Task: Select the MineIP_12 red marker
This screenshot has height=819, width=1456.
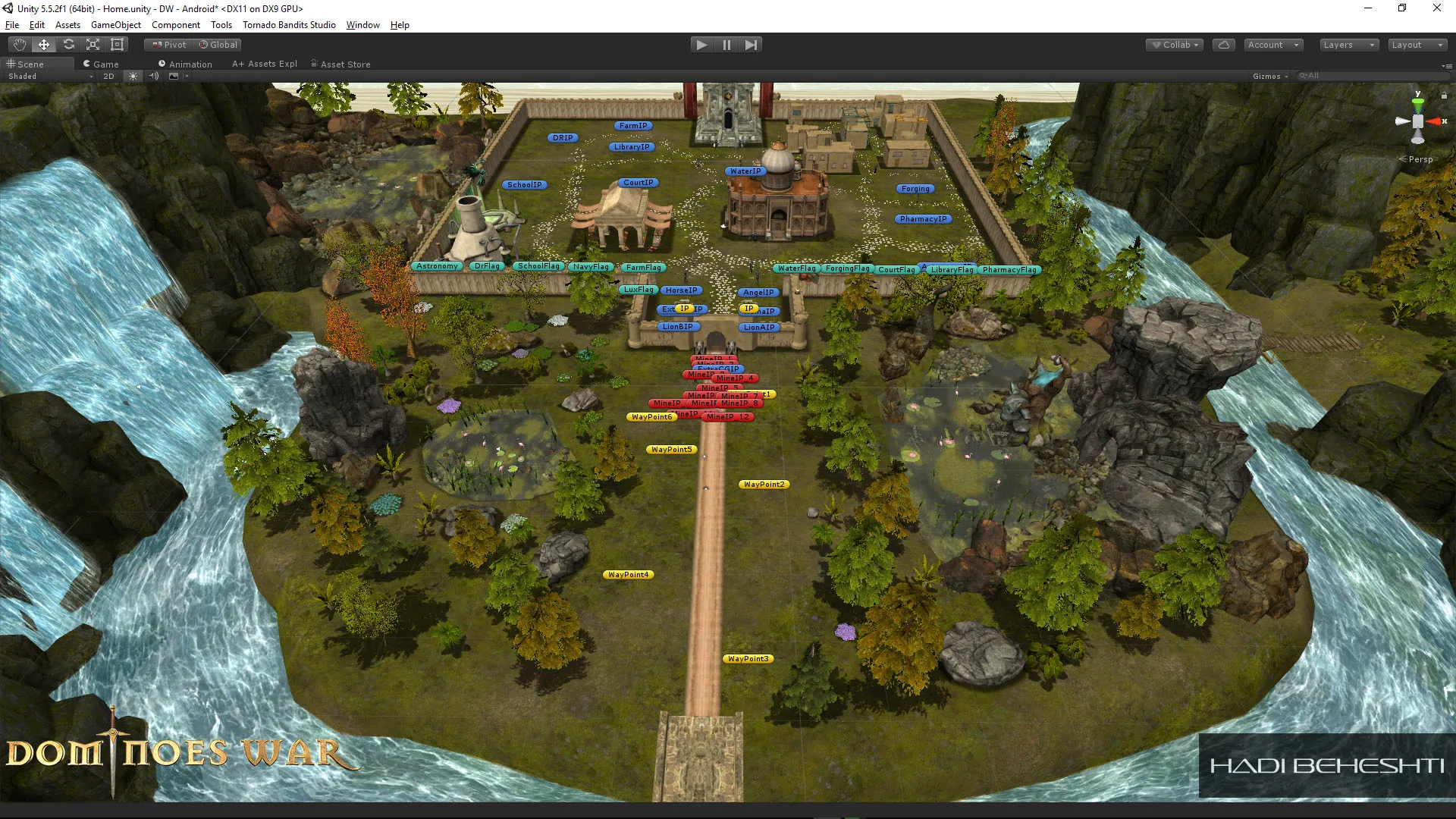Action: [728, 417]
